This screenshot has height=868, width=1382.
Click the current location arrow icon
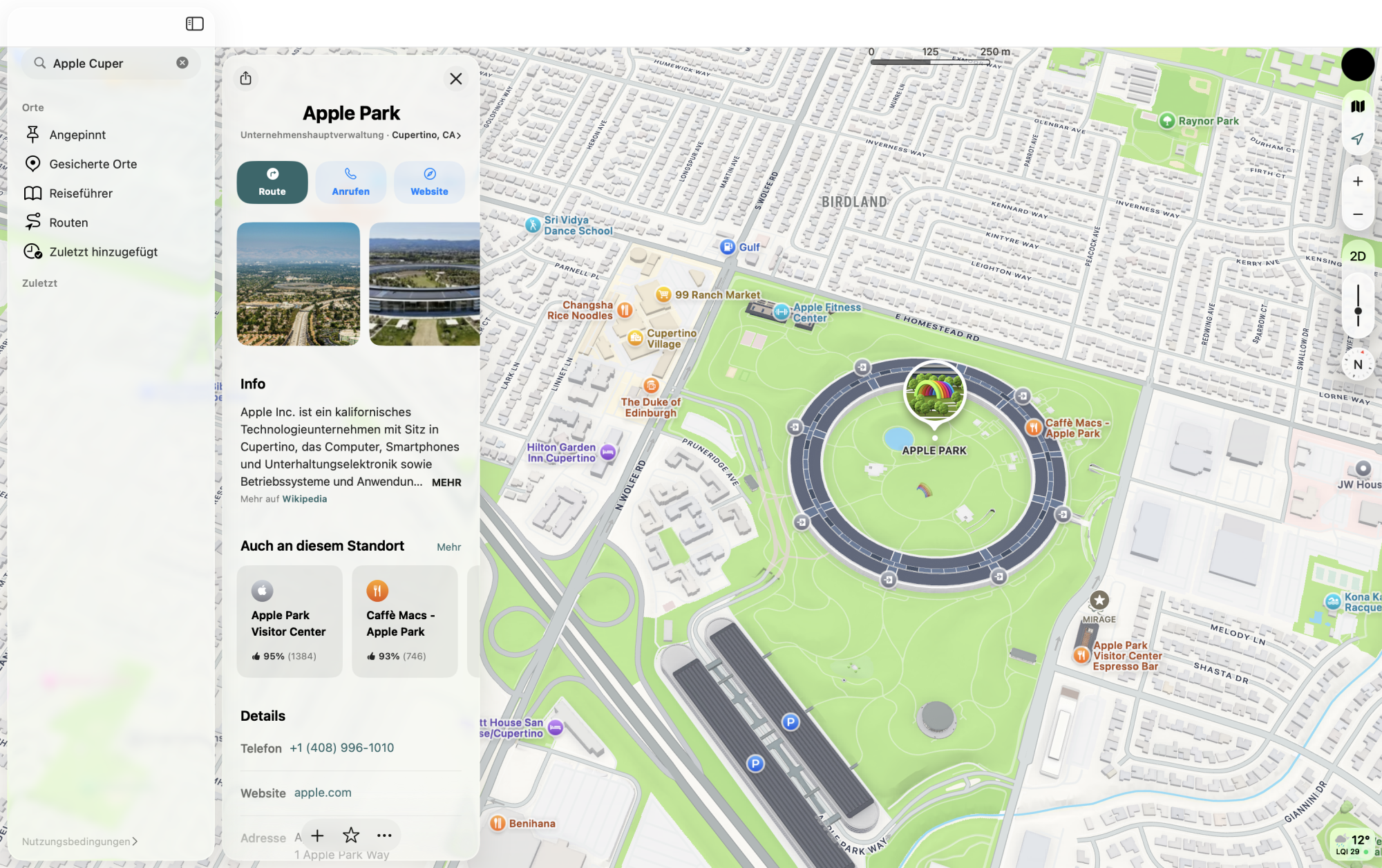(1357, 139)
